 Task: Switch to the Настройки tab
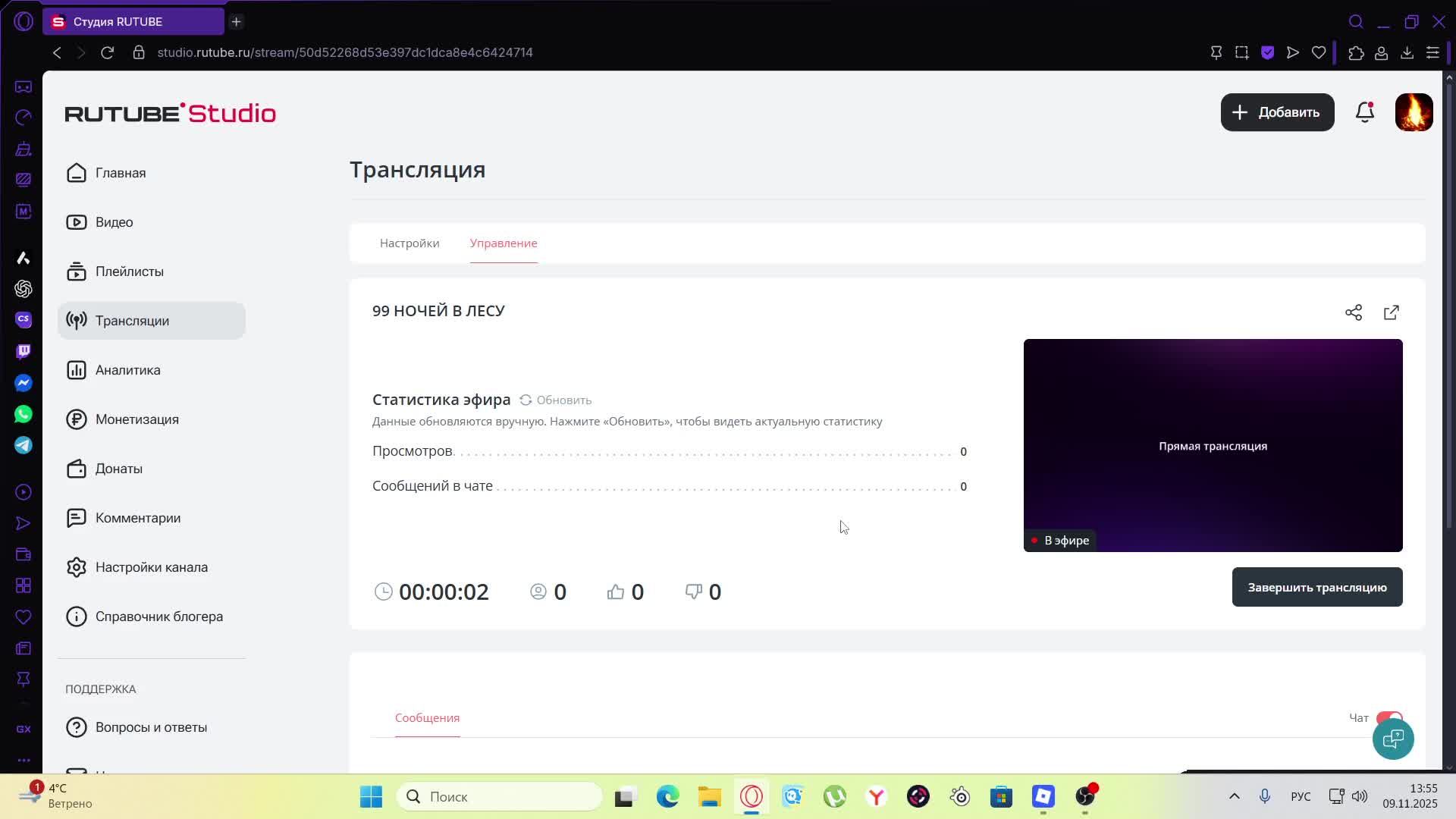409,243
